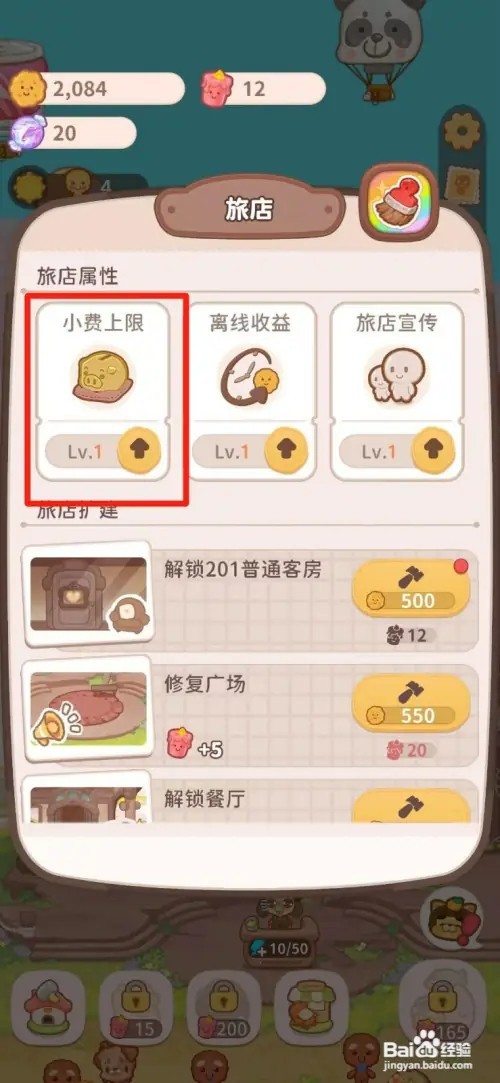This screenshot has height=1083, width=500.
Task: Tap the locked slot requiring 200 stars
Action: click(224, 1008)
